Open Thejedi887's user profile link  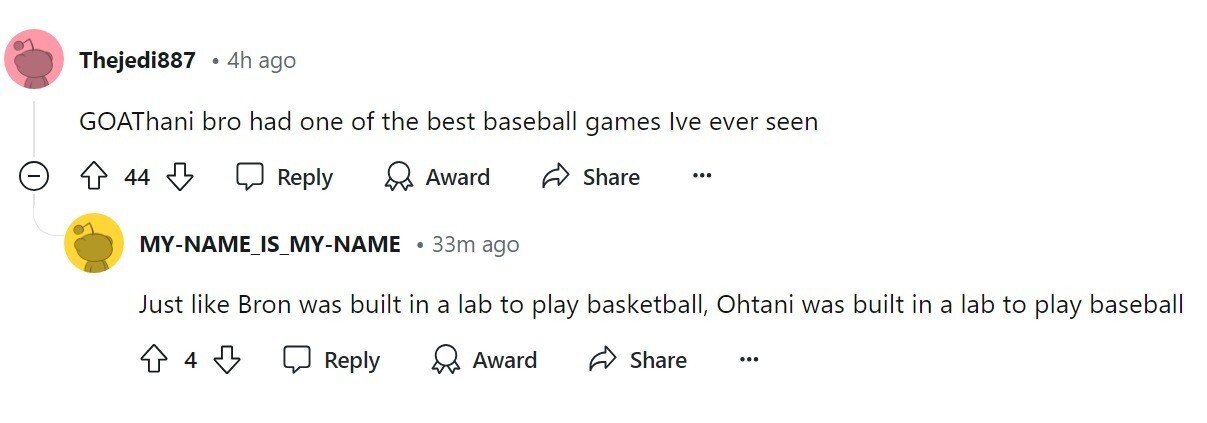click(137, 60)
